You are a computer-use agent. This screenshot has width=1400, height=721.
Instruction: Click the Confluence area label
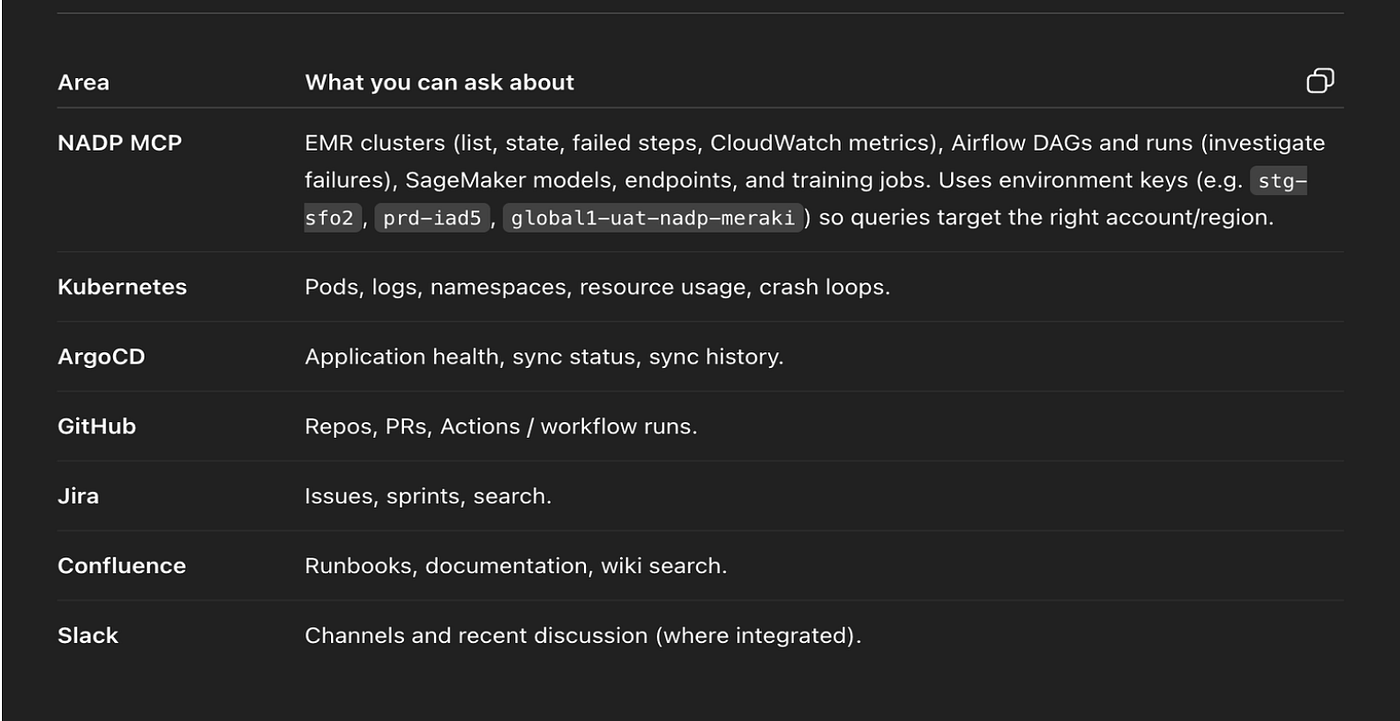pyautogui.click(x=122, y=566)
